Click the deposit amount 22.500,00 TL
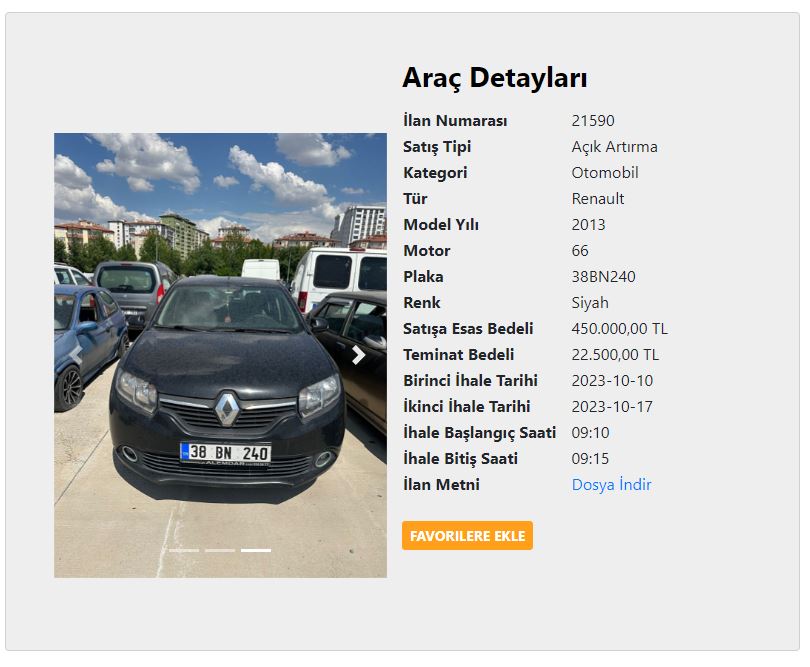The image size is (810, 667). pos(615,355)
